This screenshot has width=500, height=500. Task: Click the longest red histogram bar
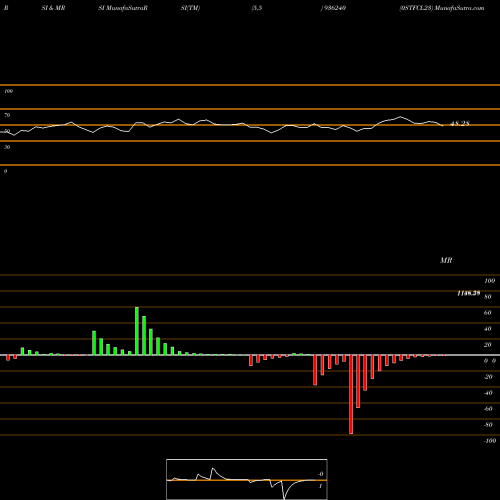pos(351,394)
